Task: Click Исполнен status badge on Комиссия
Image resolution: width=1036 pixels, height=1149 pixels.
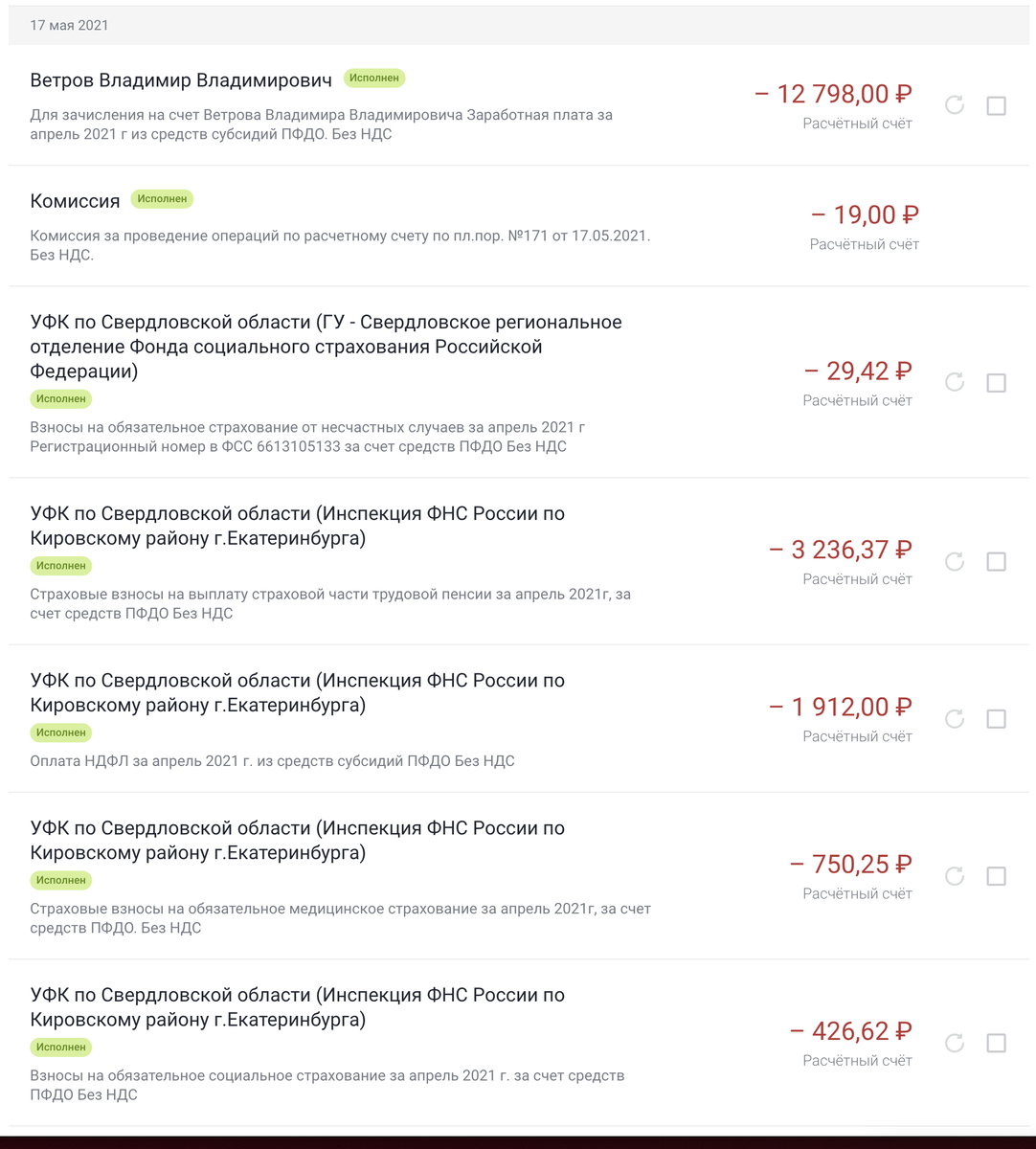Action: (162, 199)
